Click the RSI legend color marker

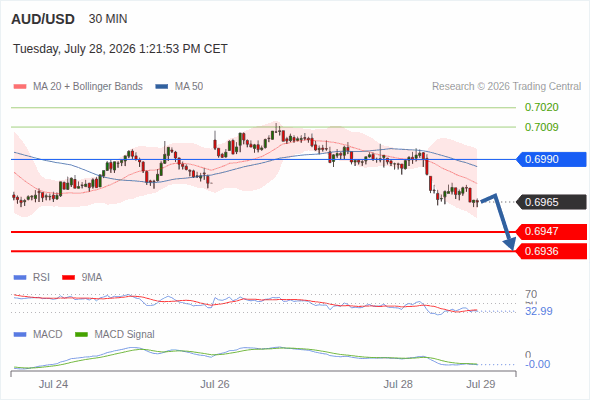tap(20, 278)
